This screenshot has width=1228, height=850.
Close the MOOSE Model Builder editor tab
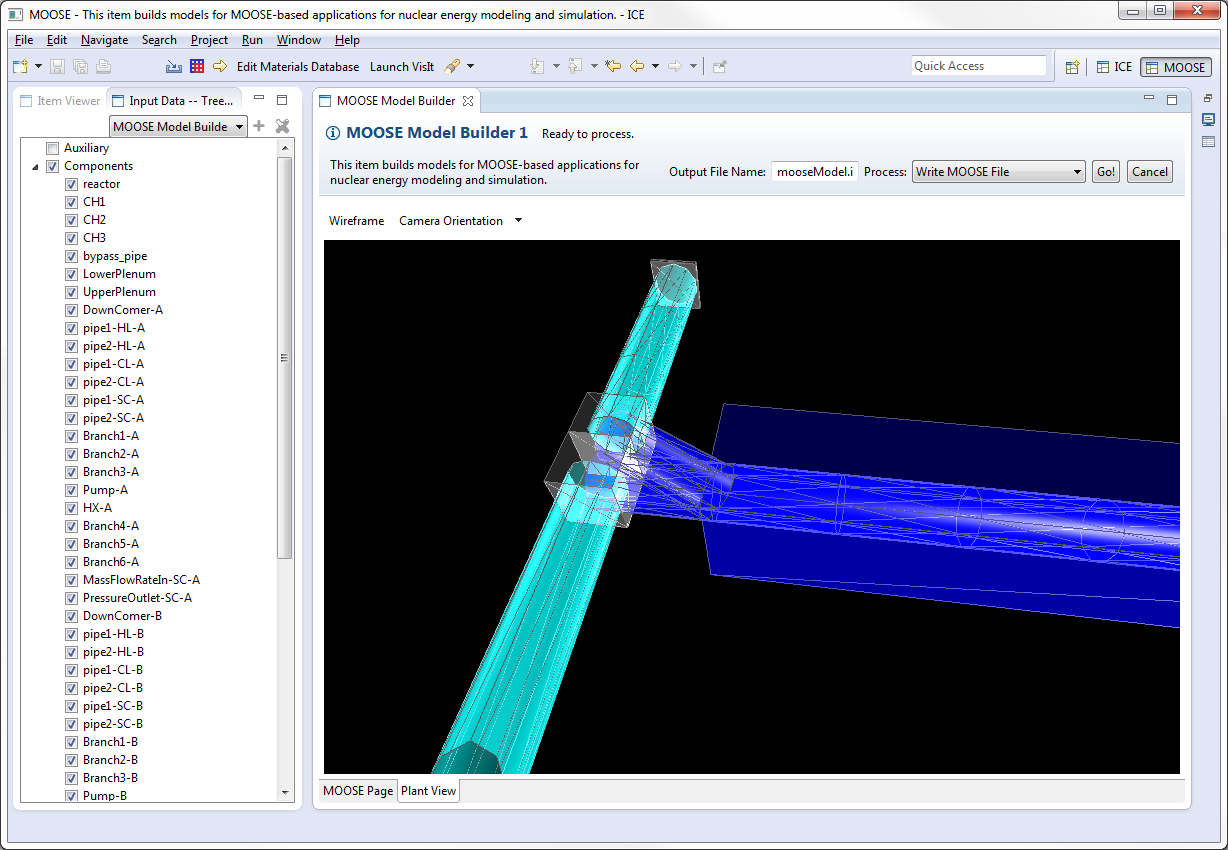467,101
